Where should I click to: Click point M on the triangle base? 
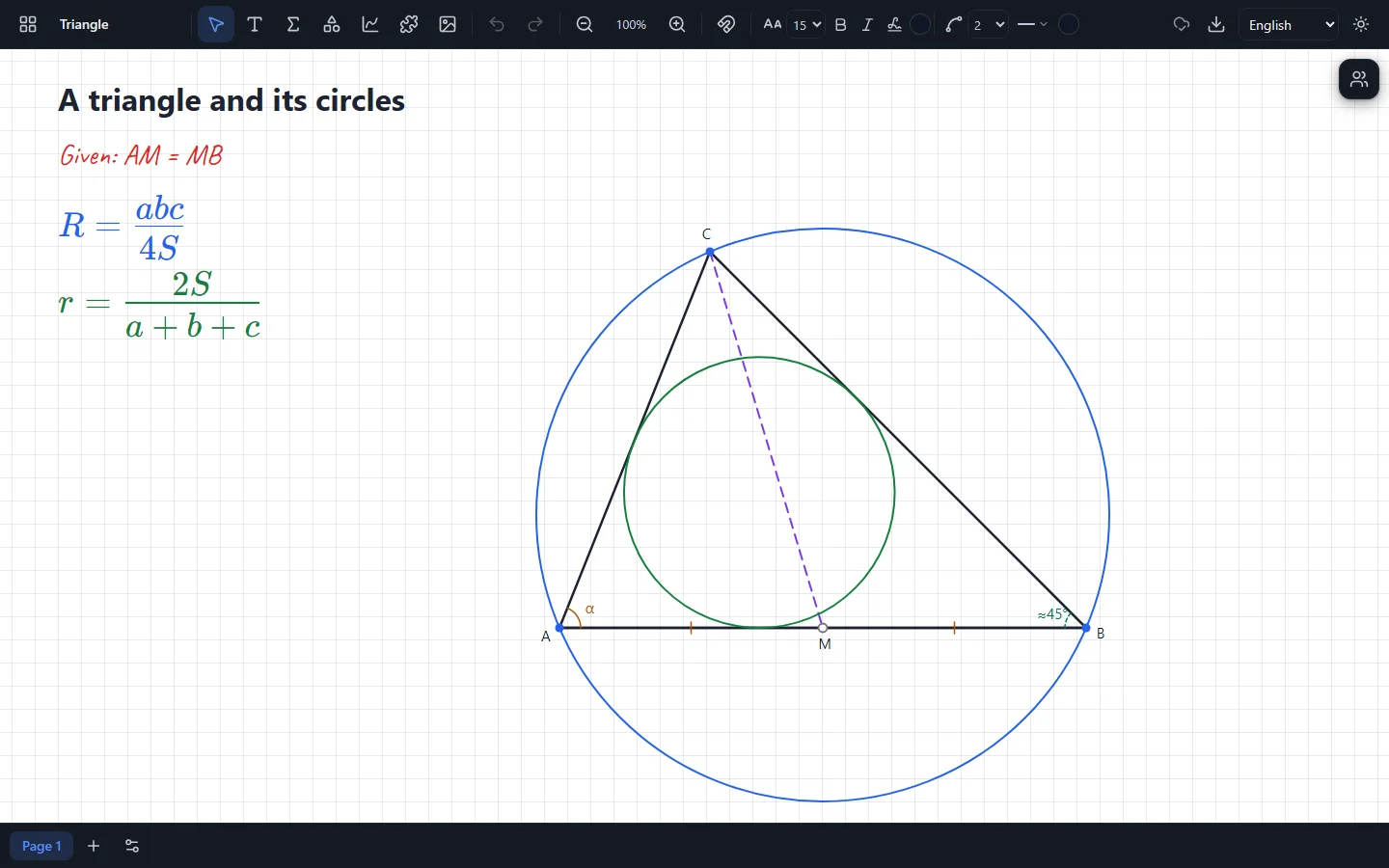(x=823, y=628)
